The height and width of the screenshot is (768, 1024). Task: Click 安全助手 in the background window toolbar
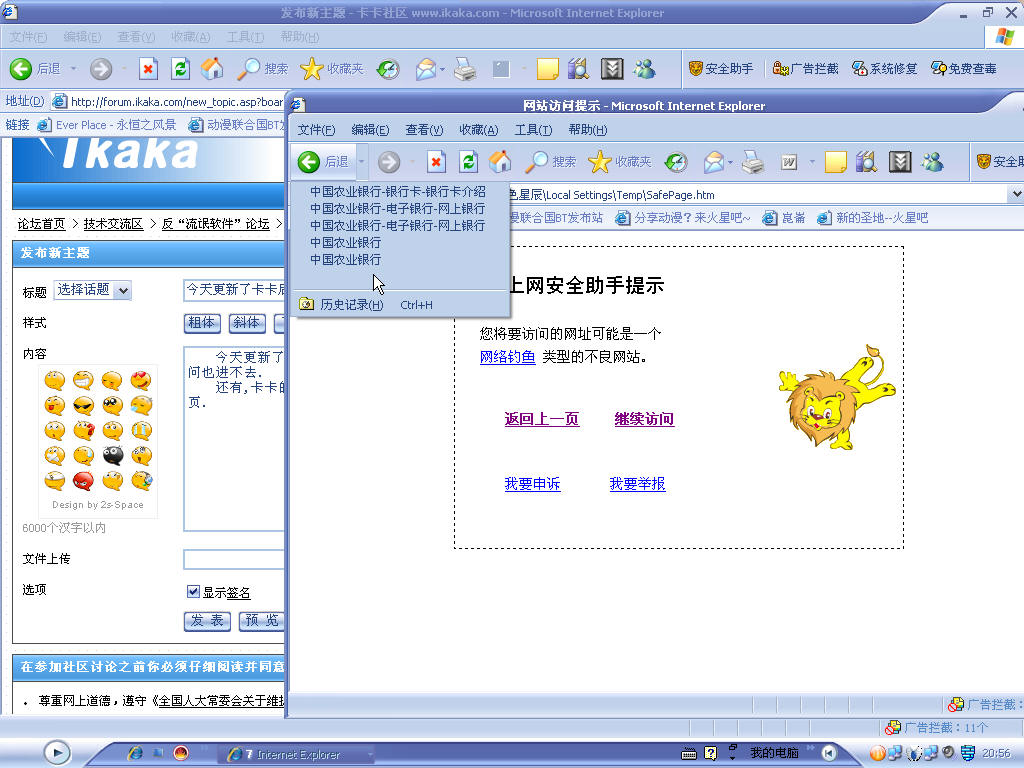tap(721, 69)
